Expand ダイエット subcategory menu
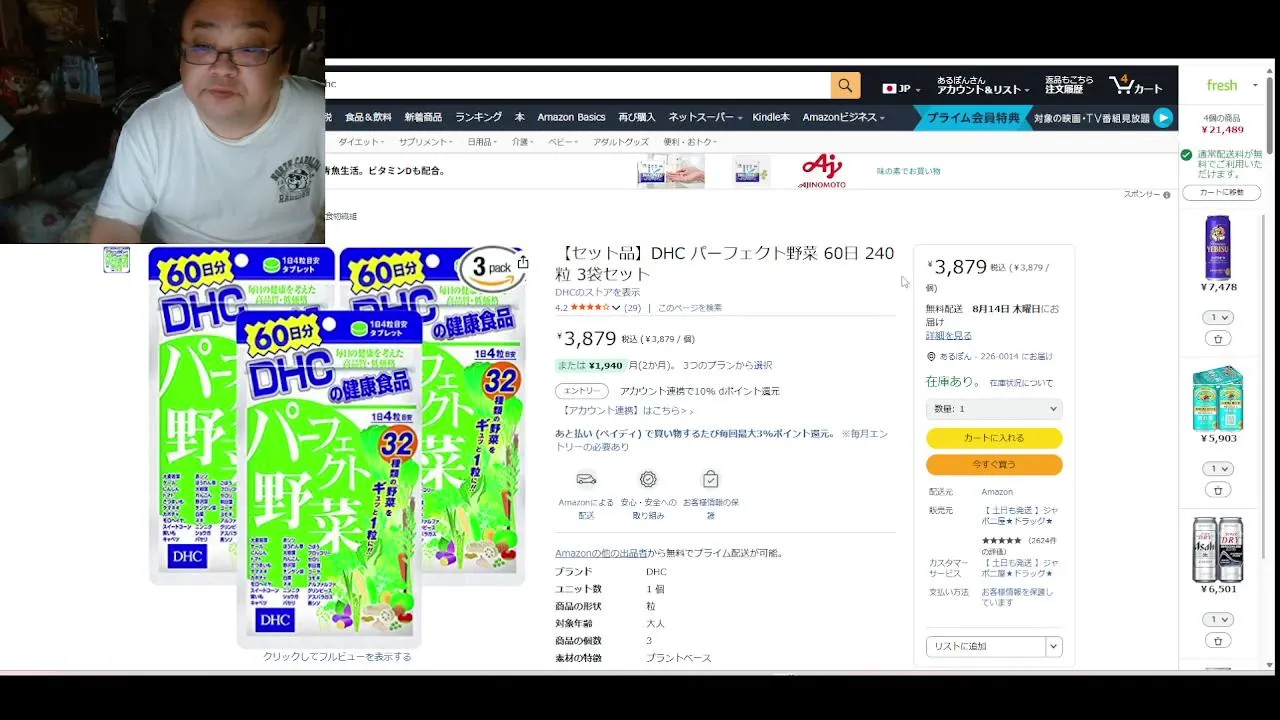Screen dimensions: 1280x720 click(361, 142)
